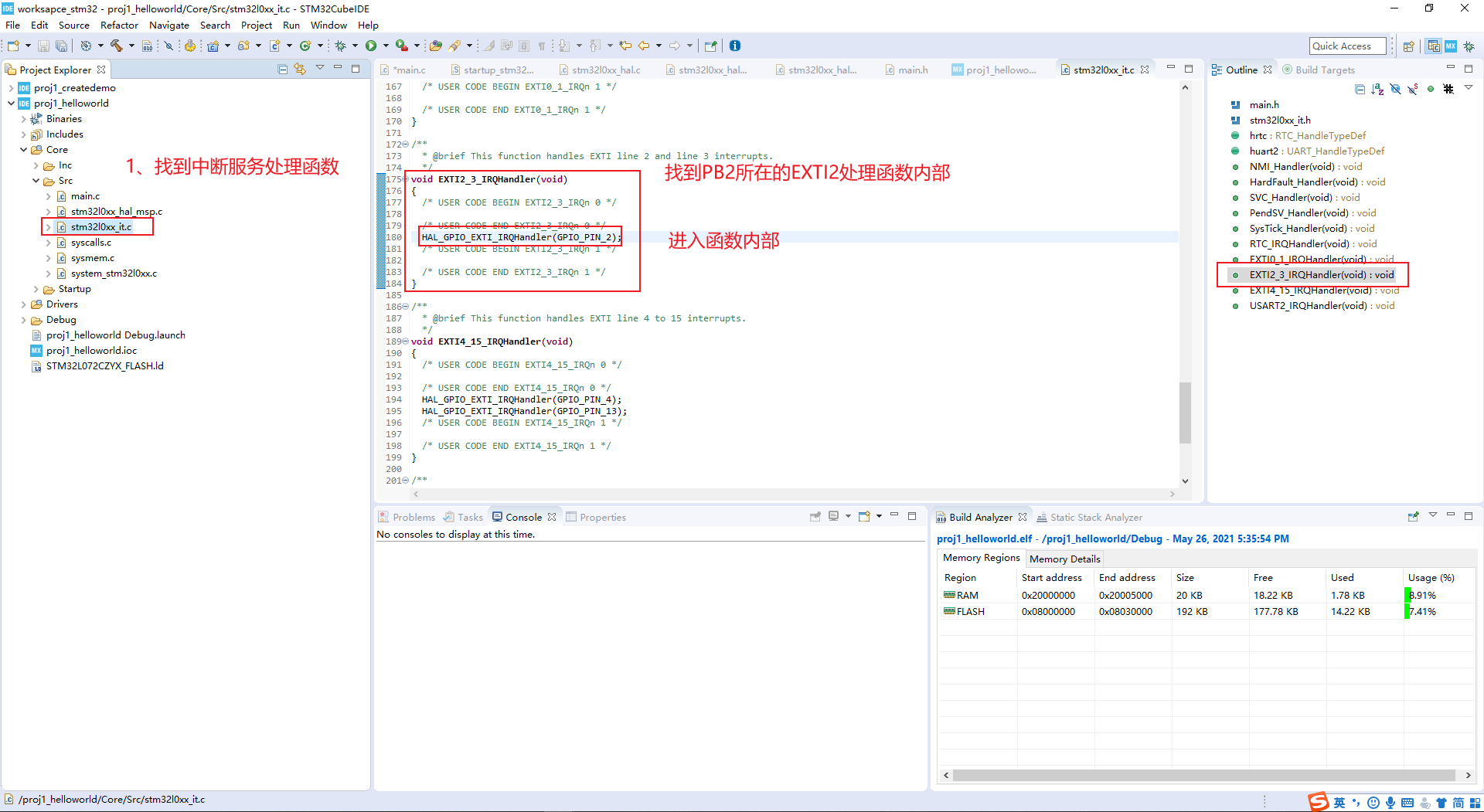Click the IME keyboard icon in the tray
Image resolution: width=1484 pixels, height=812 pixels.
[1407, 803]
